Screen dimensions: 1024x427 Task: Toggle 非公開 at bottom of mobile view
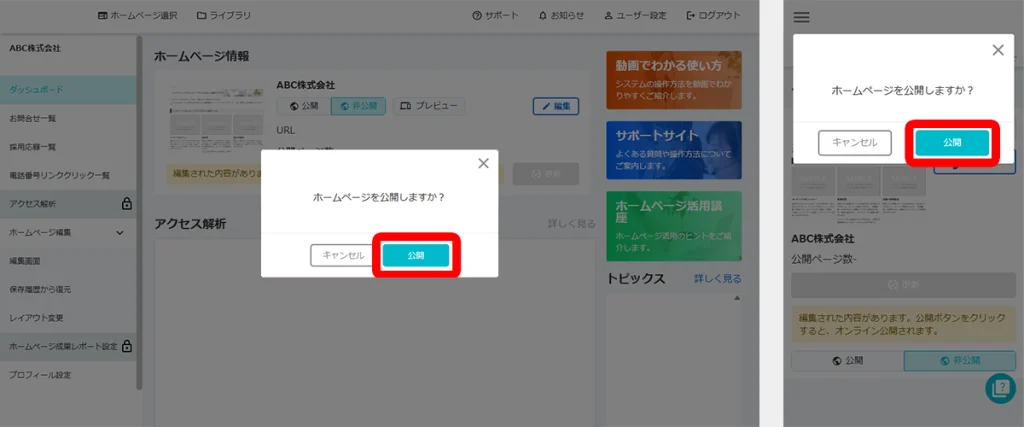959,361
